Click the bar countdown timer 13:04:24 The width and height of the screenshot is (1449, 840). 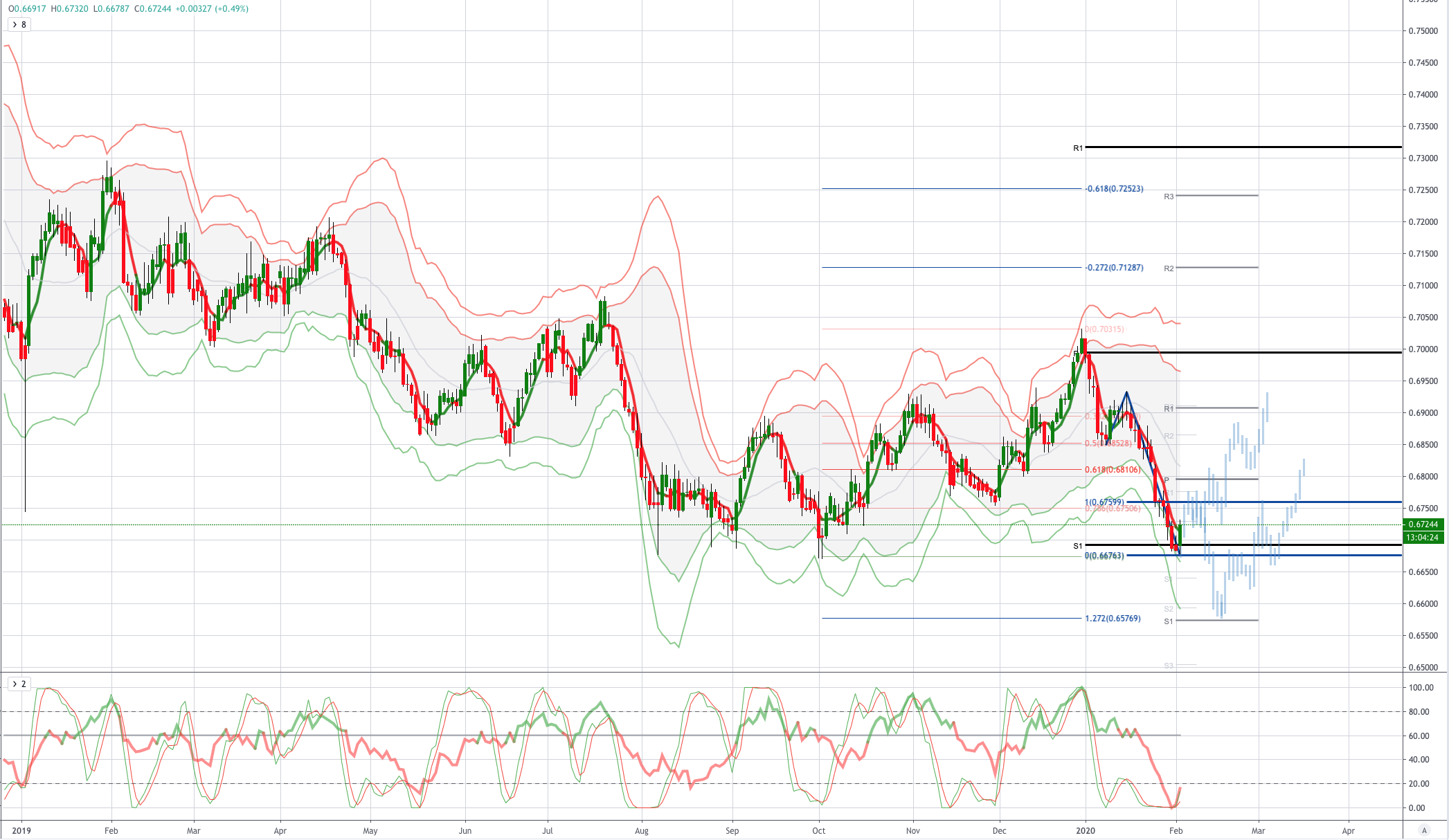tap(1422, 538)
